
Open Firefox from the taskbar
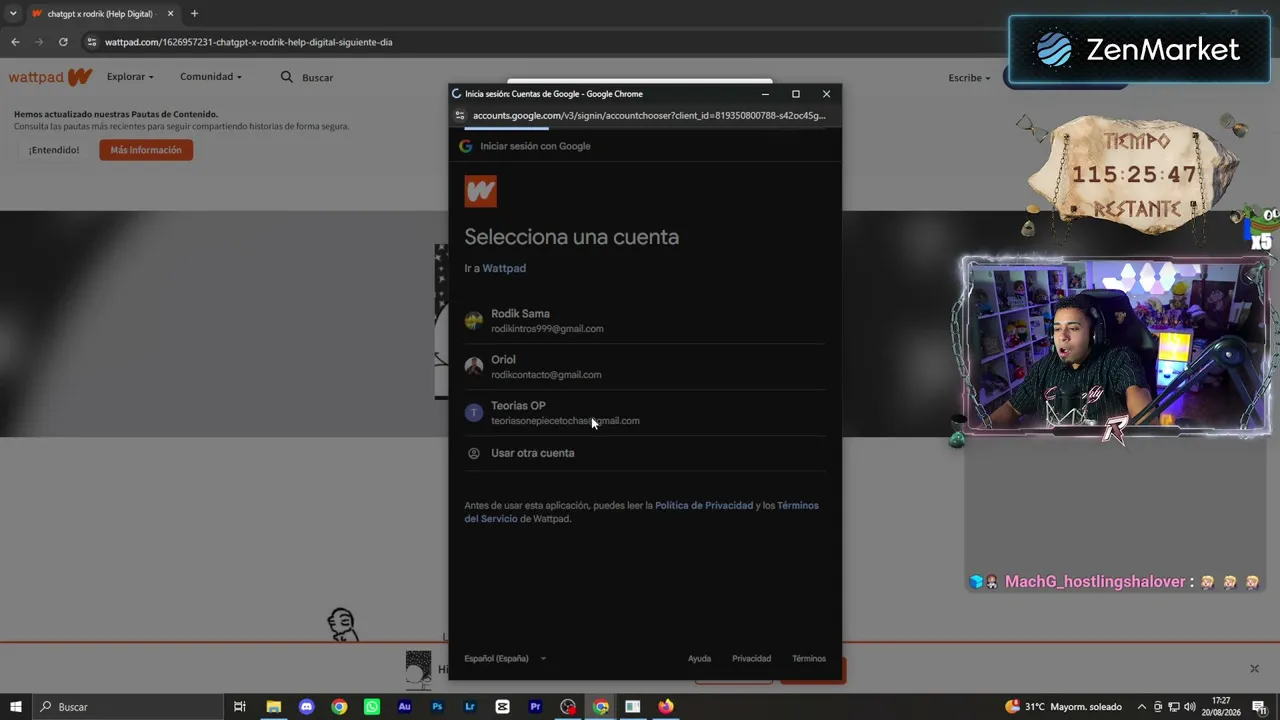(x=666, y=707)
